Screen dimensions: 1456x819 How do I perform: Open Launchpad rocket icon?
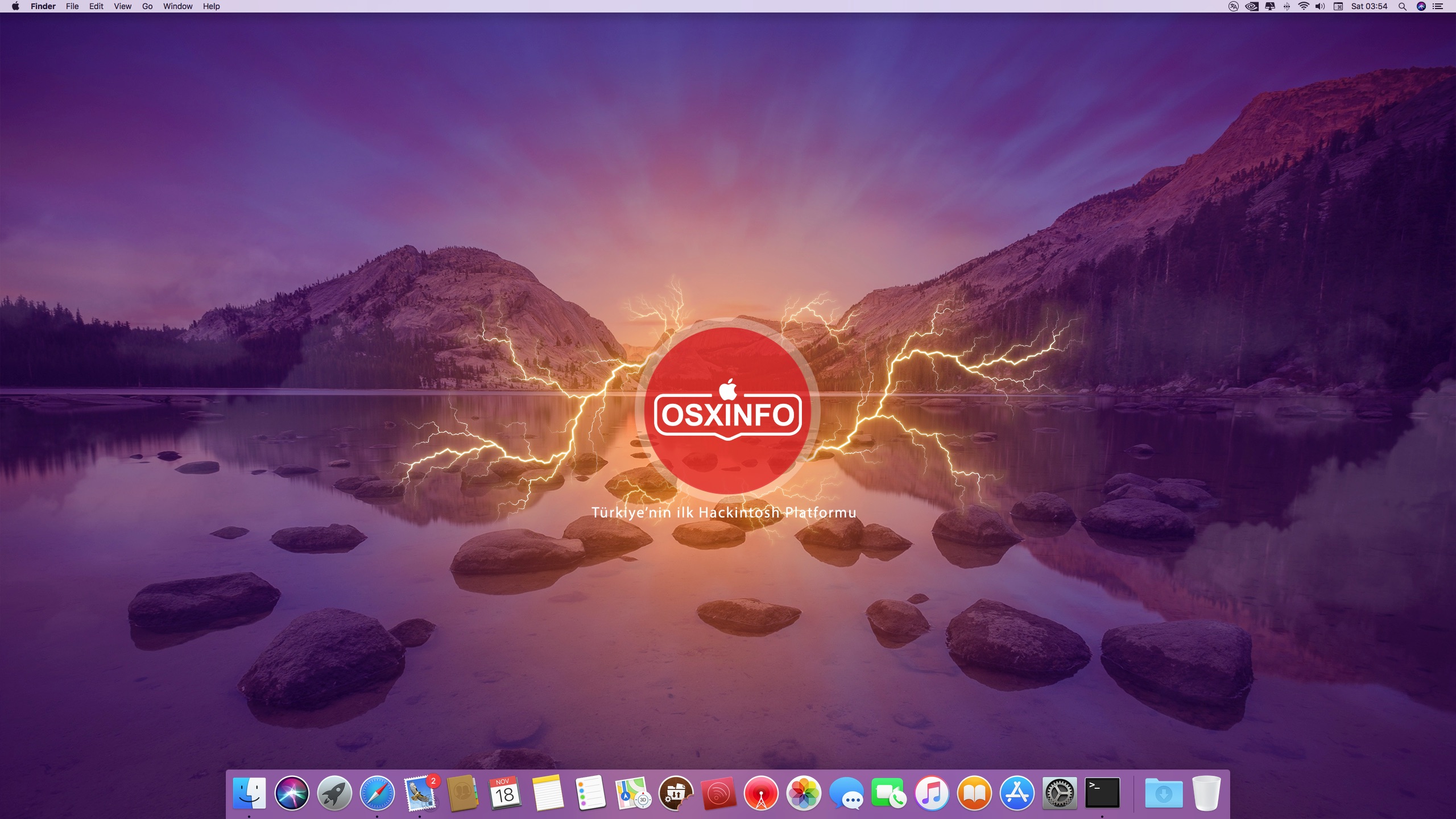pos(334,793)
